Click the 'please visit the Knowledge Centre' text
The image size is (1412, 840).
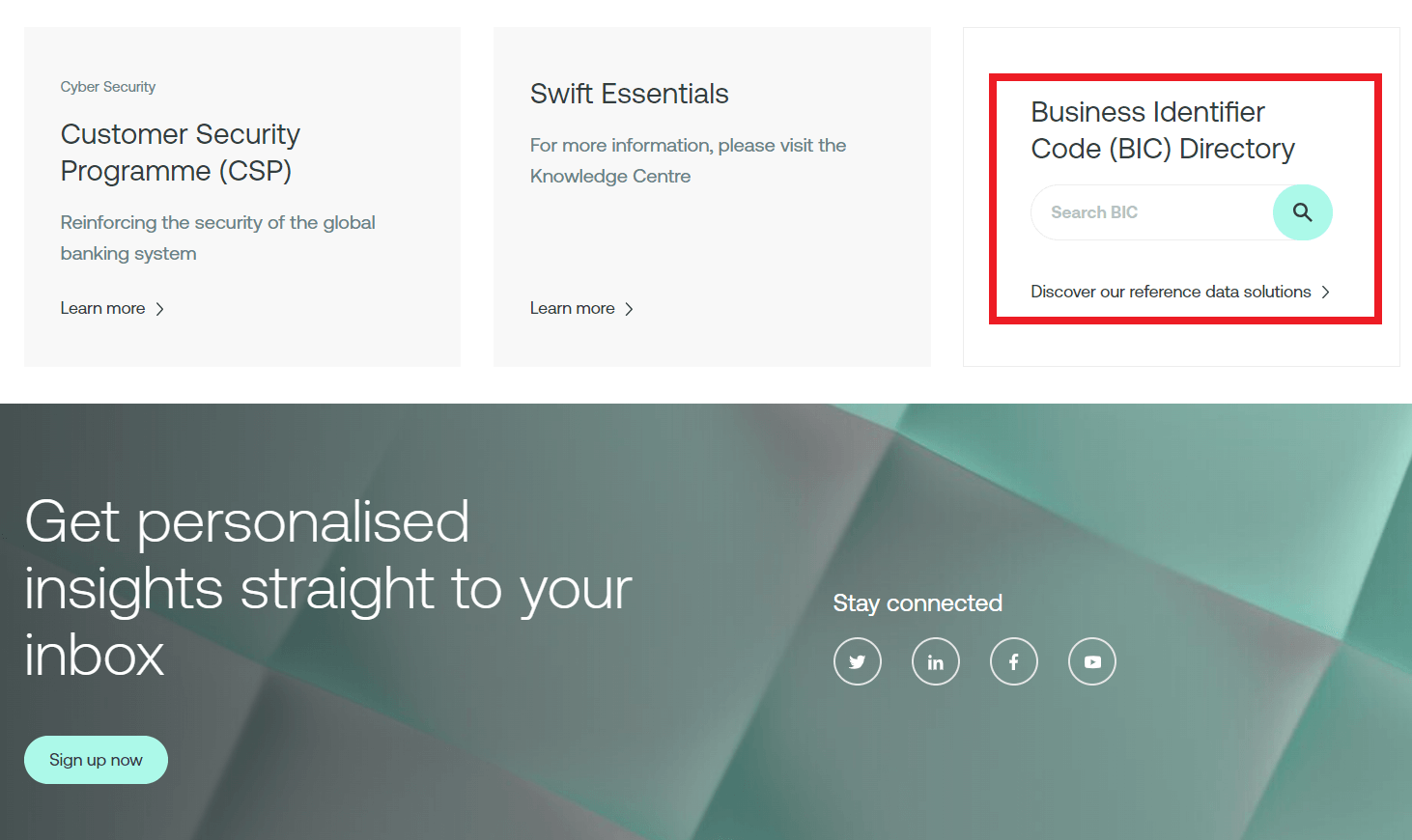(688, 160)
